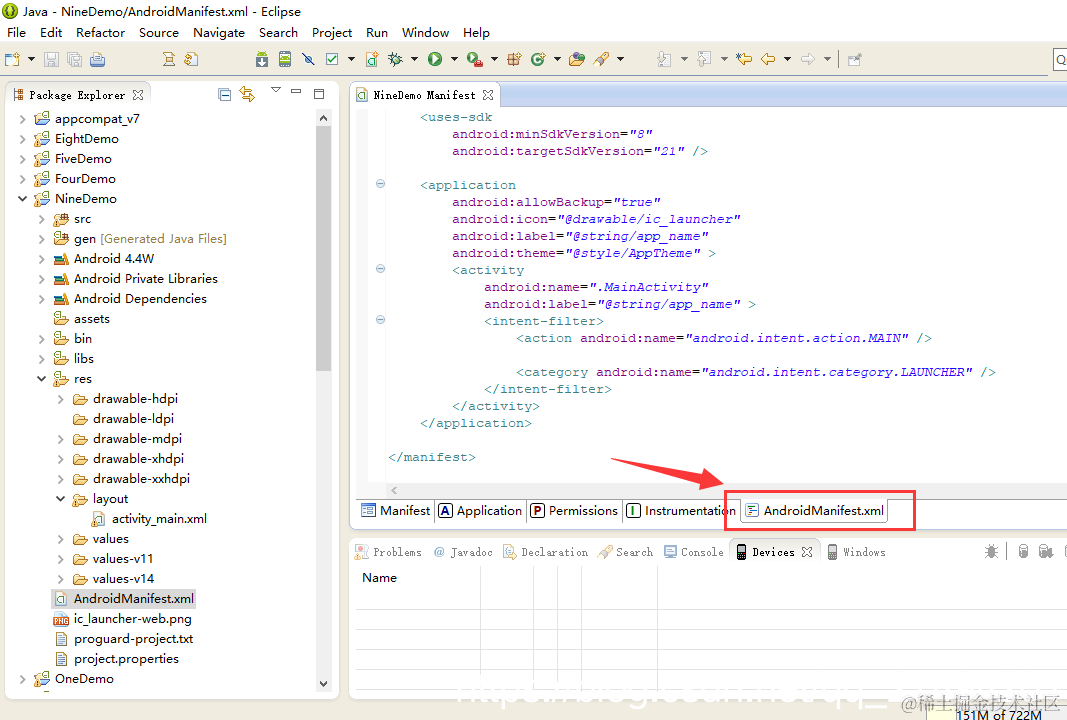Click the Next Annotation toolbar icon
Viewport: 1067px width, 720px height.
coord(664,59)
